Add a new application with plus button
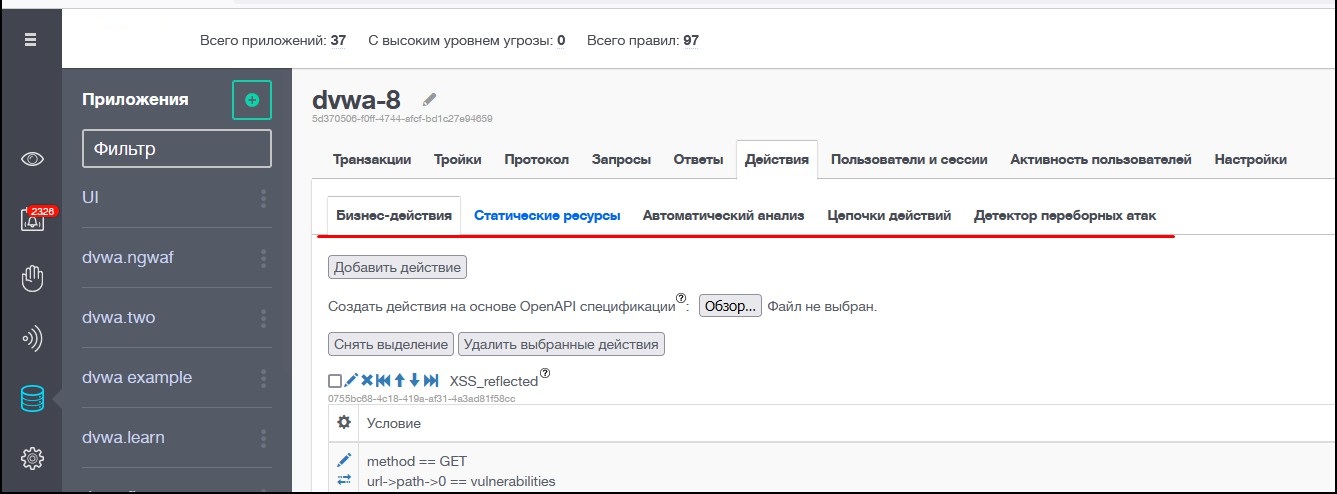The width and height of the screenshot is (1337, 494). pyautogui.click(x=252, y=100)
